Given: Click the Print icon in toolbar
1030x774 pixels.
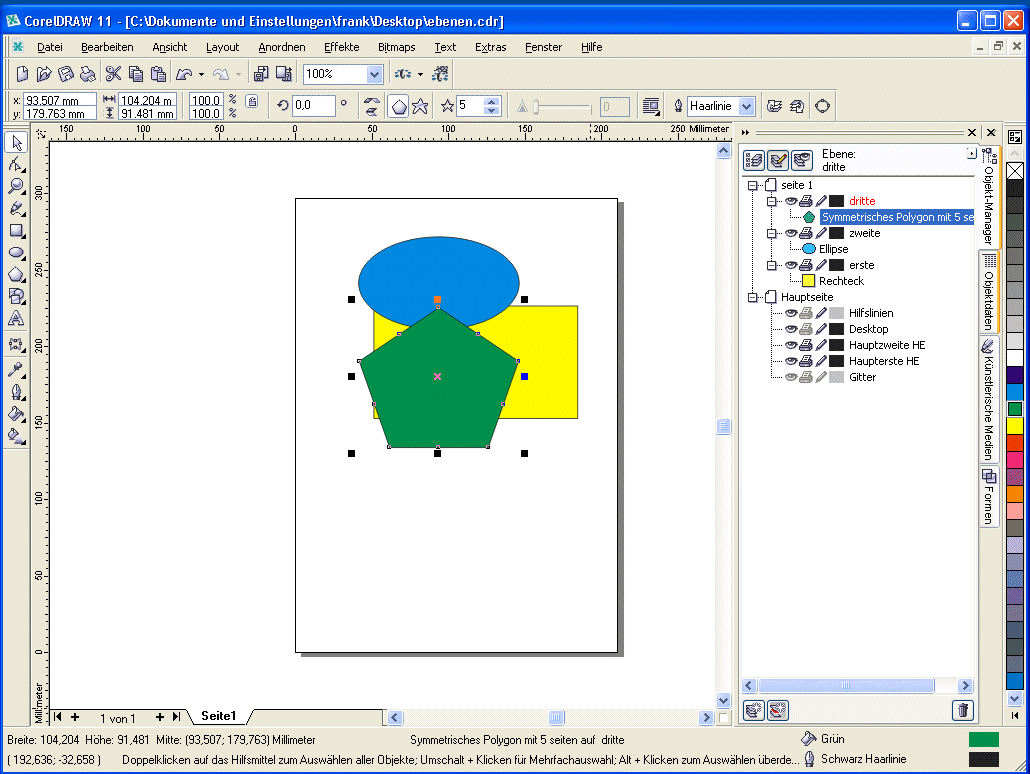Looking at the screenshot, I should [x=88, y=74].
